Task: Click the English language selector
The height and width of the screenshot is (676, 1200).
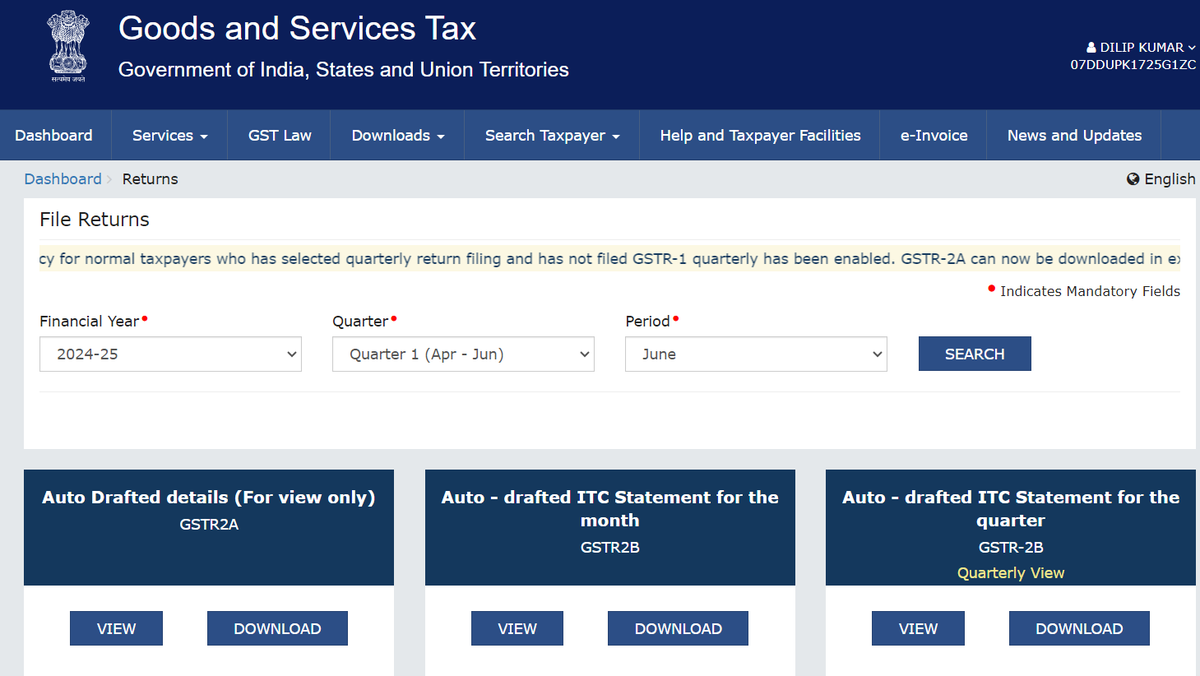Action: (x=1161, y=179)
